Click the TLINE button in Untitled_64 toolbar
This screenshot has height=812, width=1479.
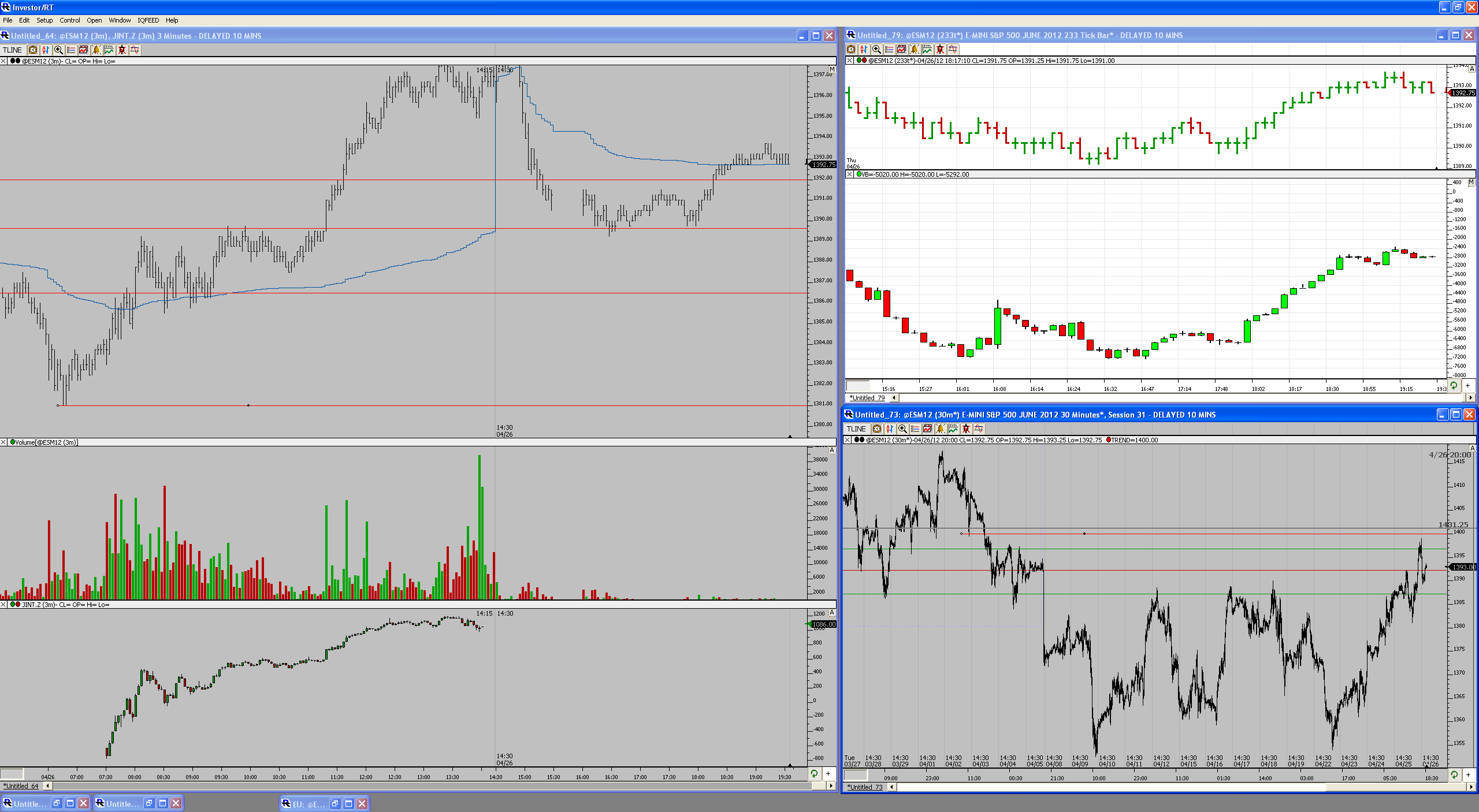pos(13,50)
